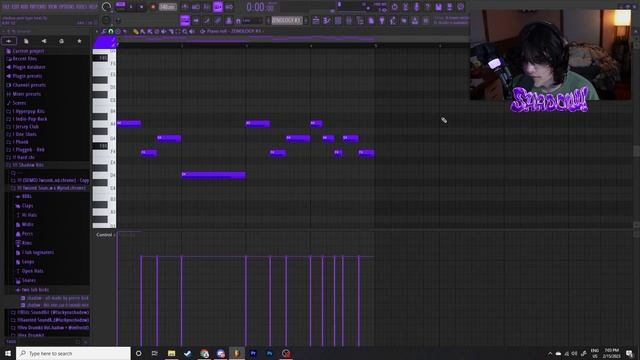Toggle the main toolbar magnet snap icon
This screenshot has height=360, width=640.
click(238, 21)
